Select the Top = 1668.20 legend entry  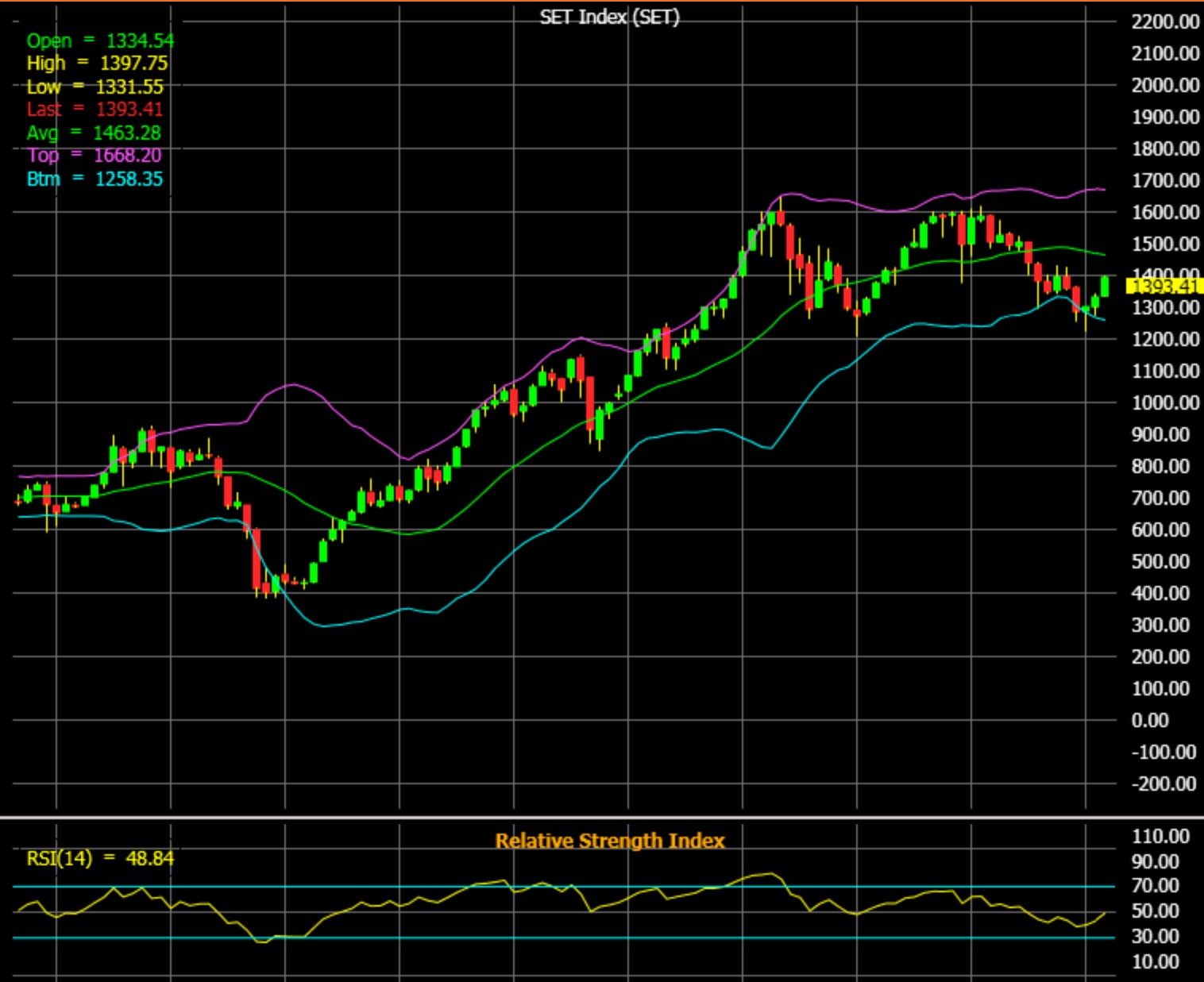coord(94,156)
